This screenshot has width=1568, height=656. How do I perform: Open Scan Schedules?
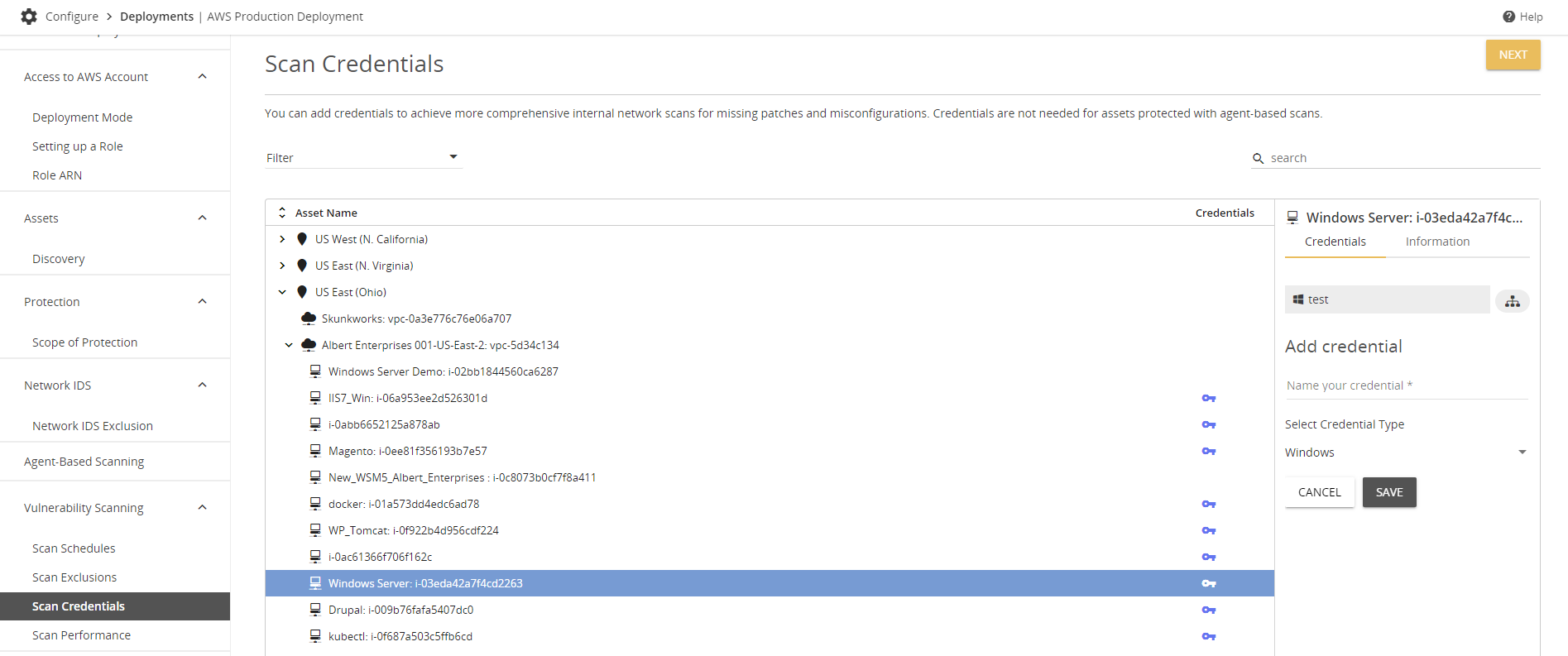tap(74, 548)
